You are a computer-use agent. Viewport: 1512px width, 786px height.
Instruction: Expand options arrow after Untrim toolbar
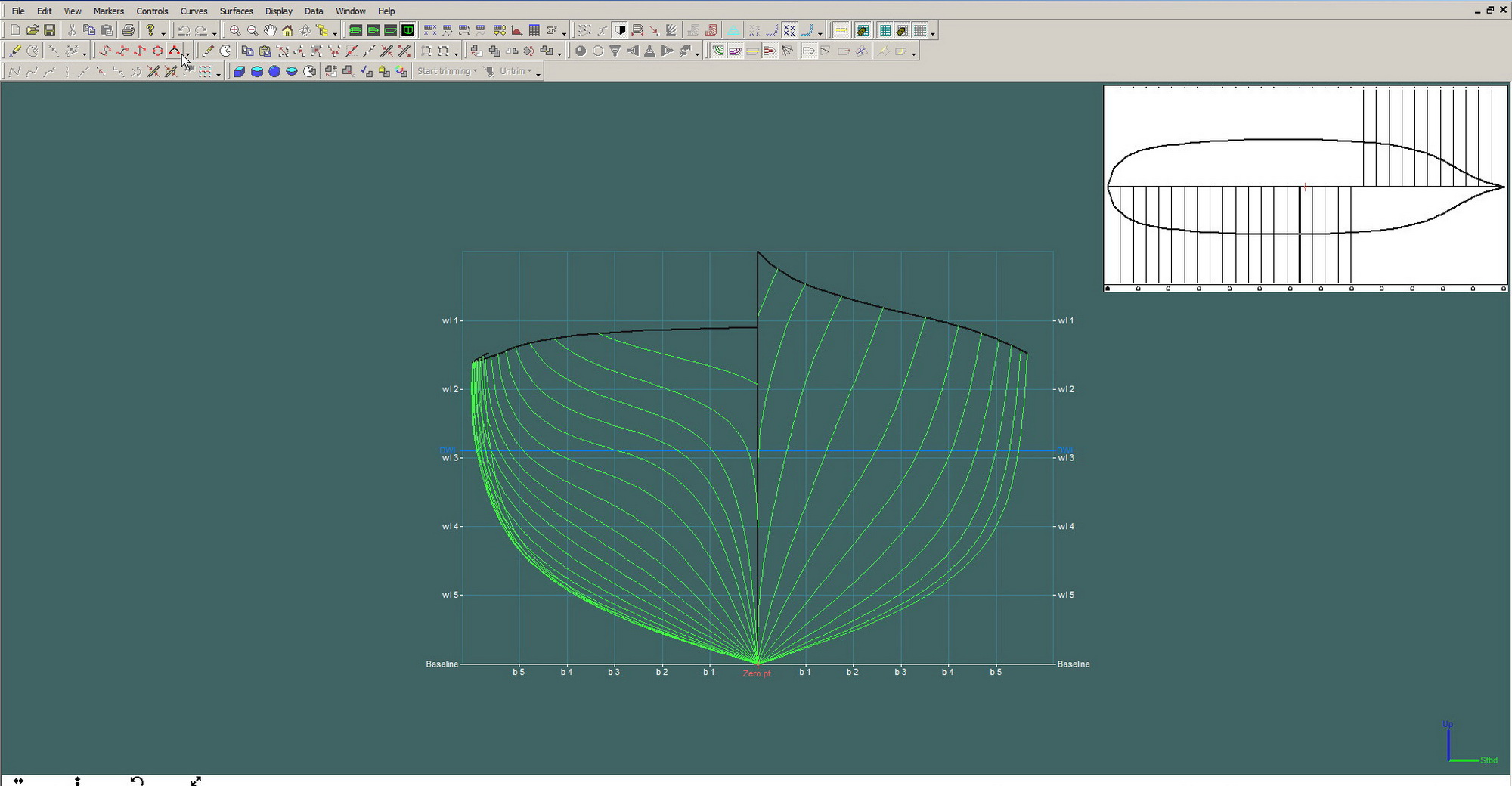click(x=538, y=73)
